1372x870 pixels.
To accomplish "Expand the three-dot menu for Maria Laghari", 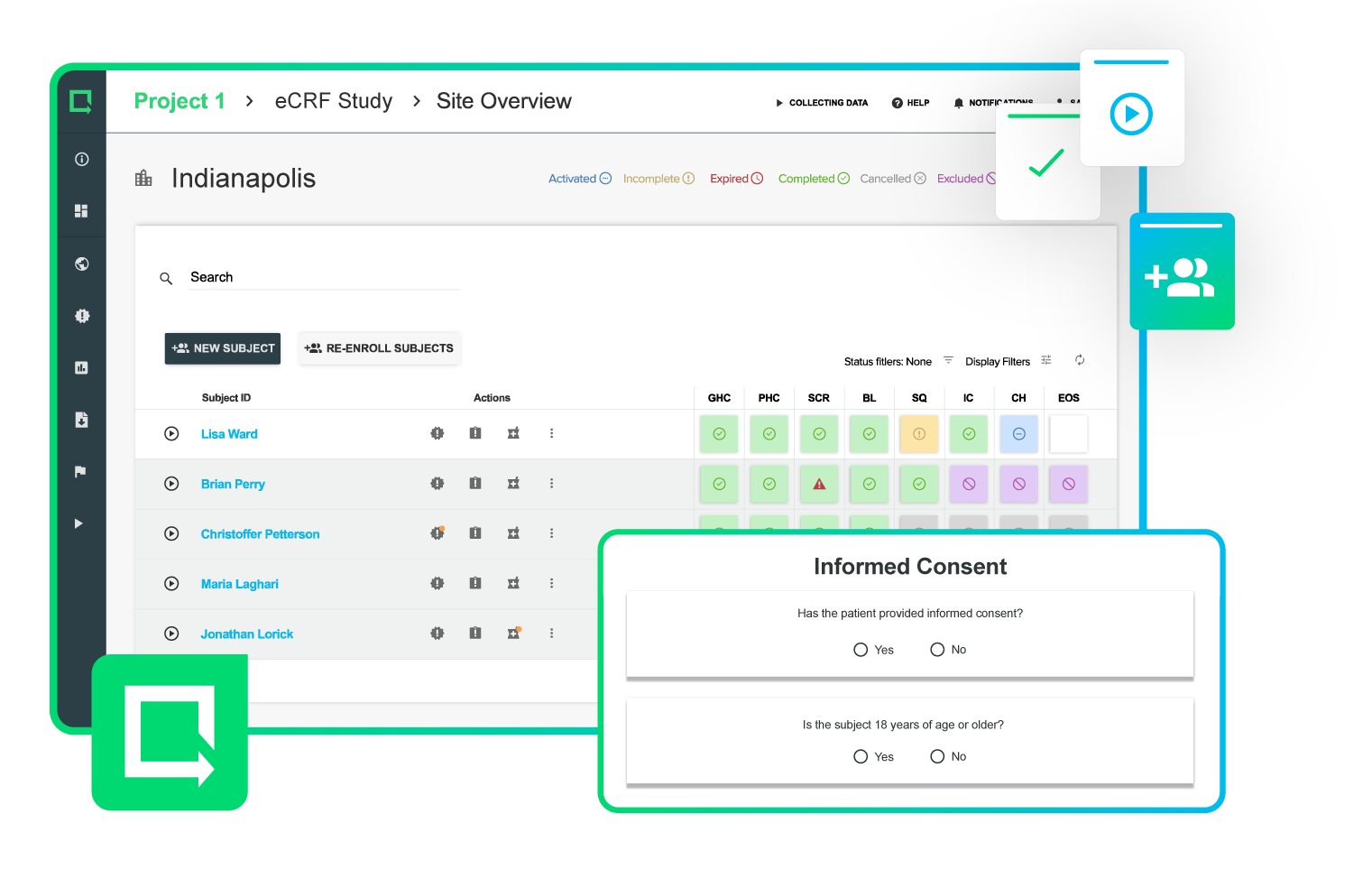I will click(x=551, y=584).
